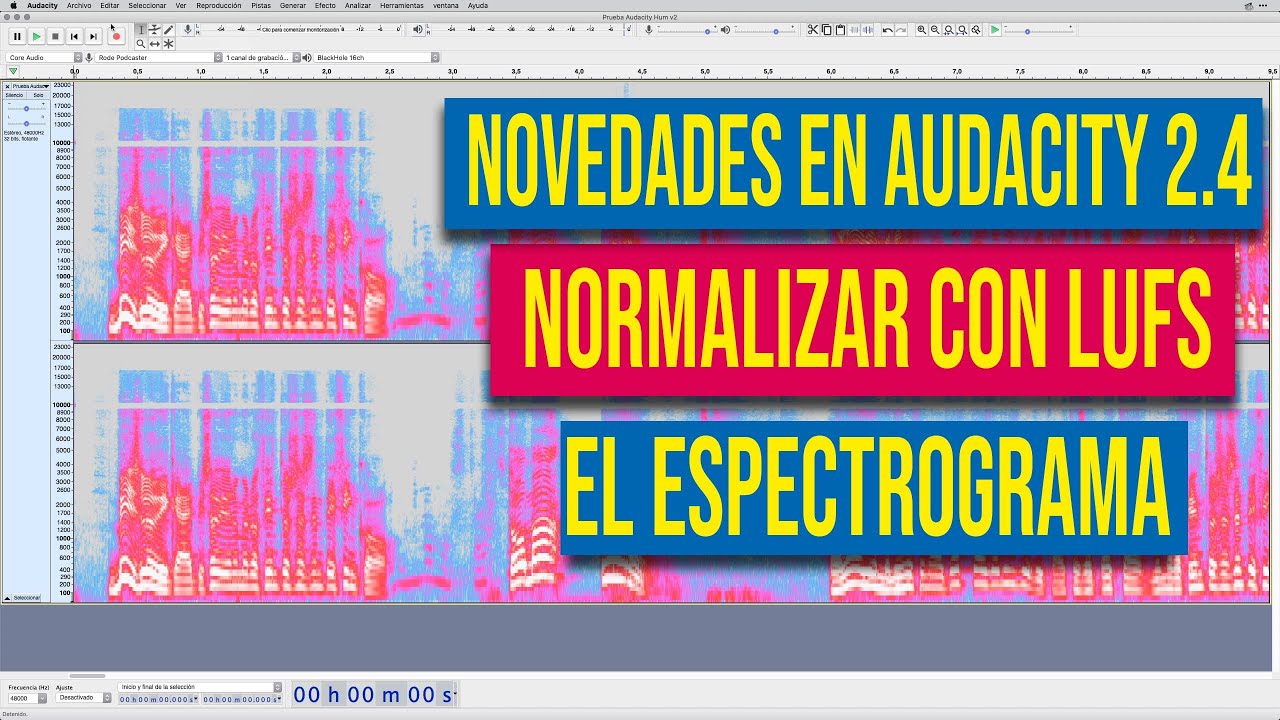
Task: Open the Editar menu
Action: pyautogui.click(x=110, y=5)
